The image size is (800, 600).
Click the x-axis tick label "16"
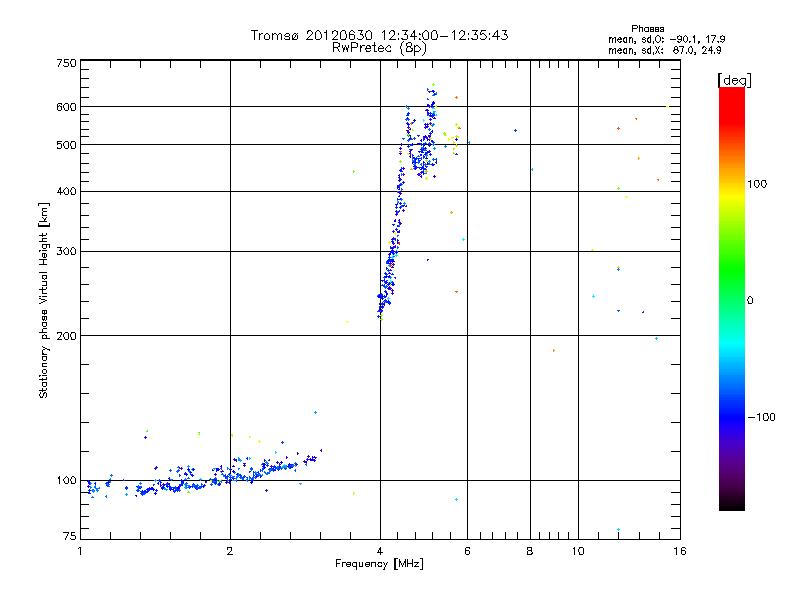click(x=680, y=551)
